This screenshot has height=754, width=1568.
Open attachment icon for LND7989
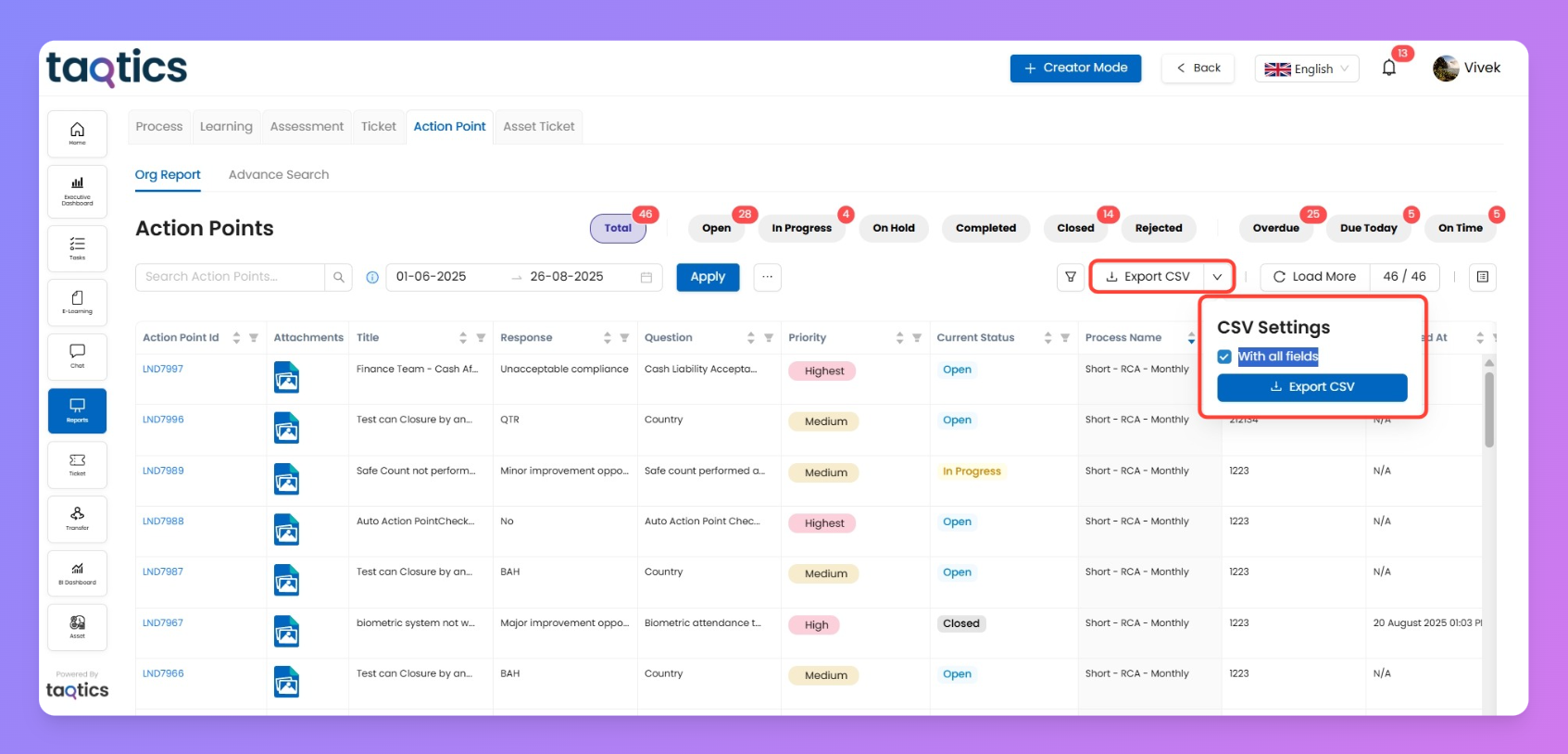coord(287,479)
